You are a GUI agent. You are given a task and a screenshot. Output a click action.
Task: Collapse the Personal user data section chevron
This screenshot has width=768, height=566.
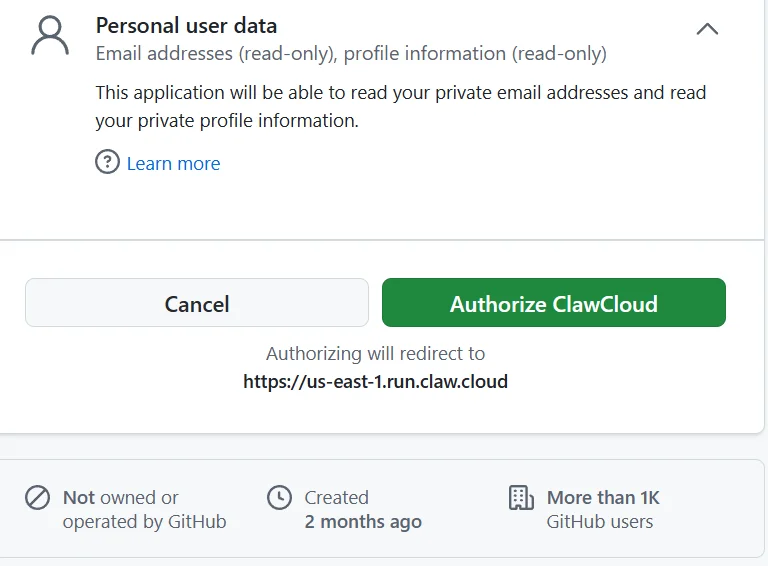coord(707,29)
